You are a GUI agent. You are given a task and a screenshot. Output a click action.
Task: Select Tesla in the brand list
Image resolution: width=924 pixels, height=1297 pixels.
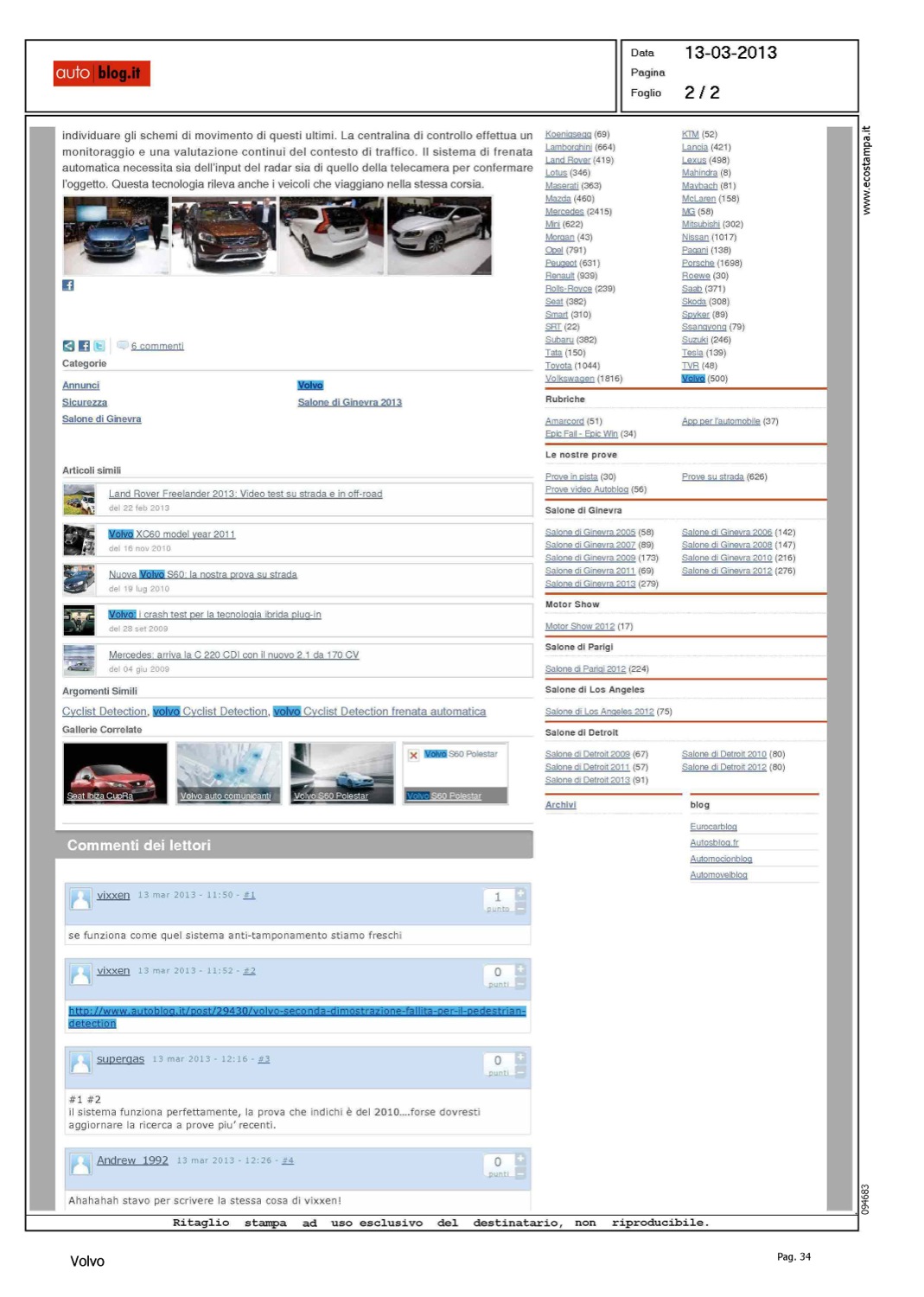(691, 353)
